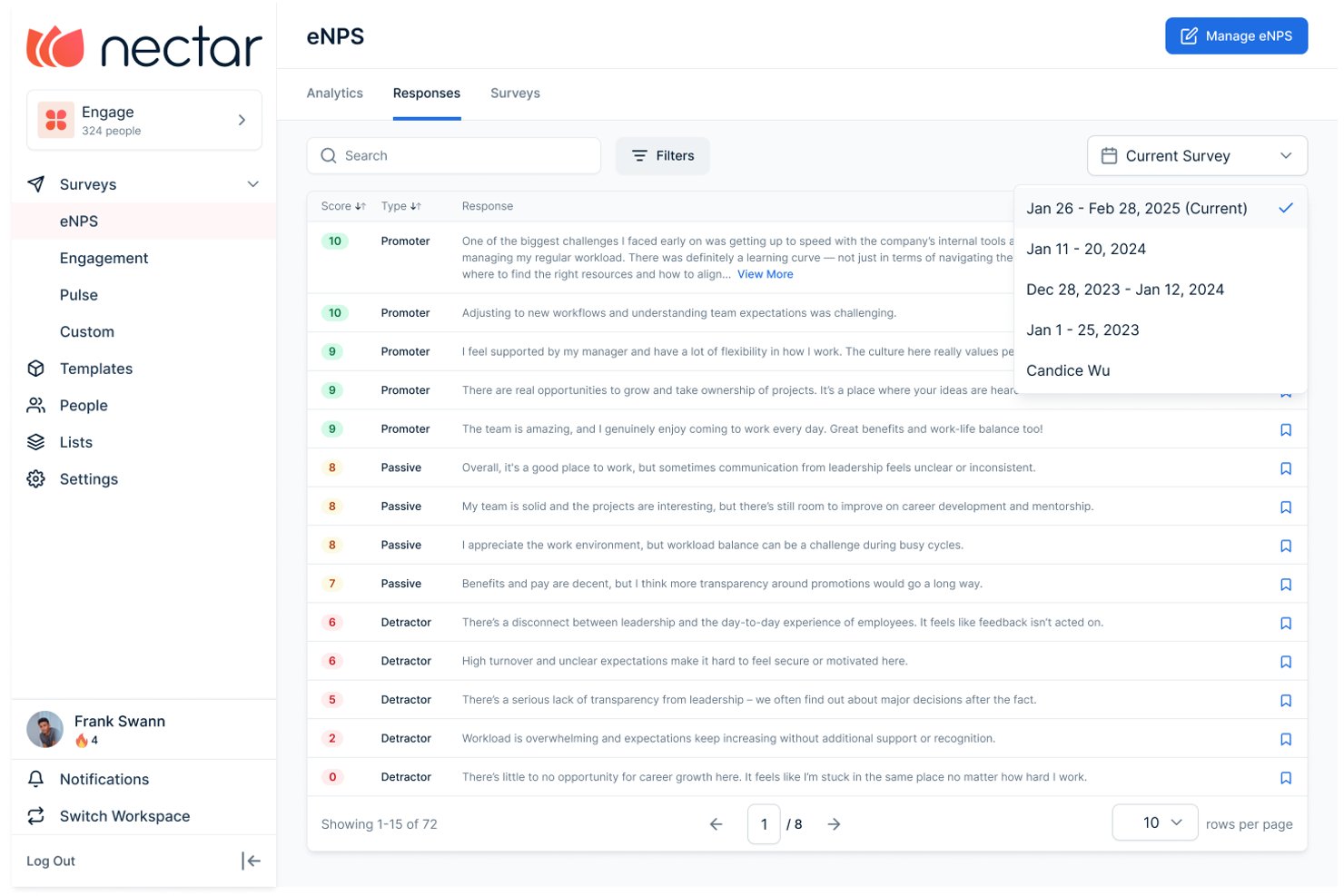Click View More link in first response
This screenshot has height=896, width=1344.
point(765,274)
